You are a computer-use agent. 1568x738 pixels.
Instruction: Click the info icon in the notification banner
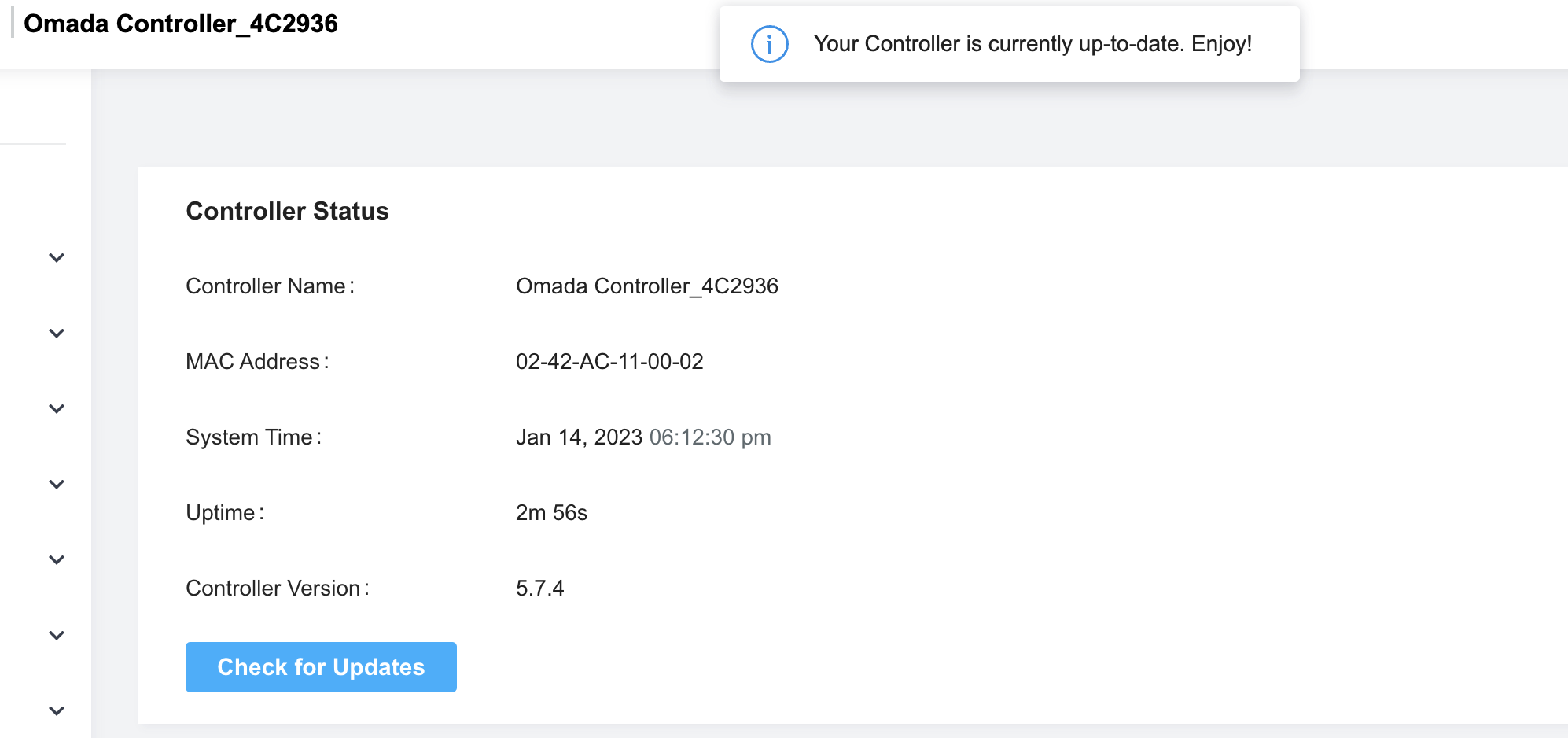point(769,45)
